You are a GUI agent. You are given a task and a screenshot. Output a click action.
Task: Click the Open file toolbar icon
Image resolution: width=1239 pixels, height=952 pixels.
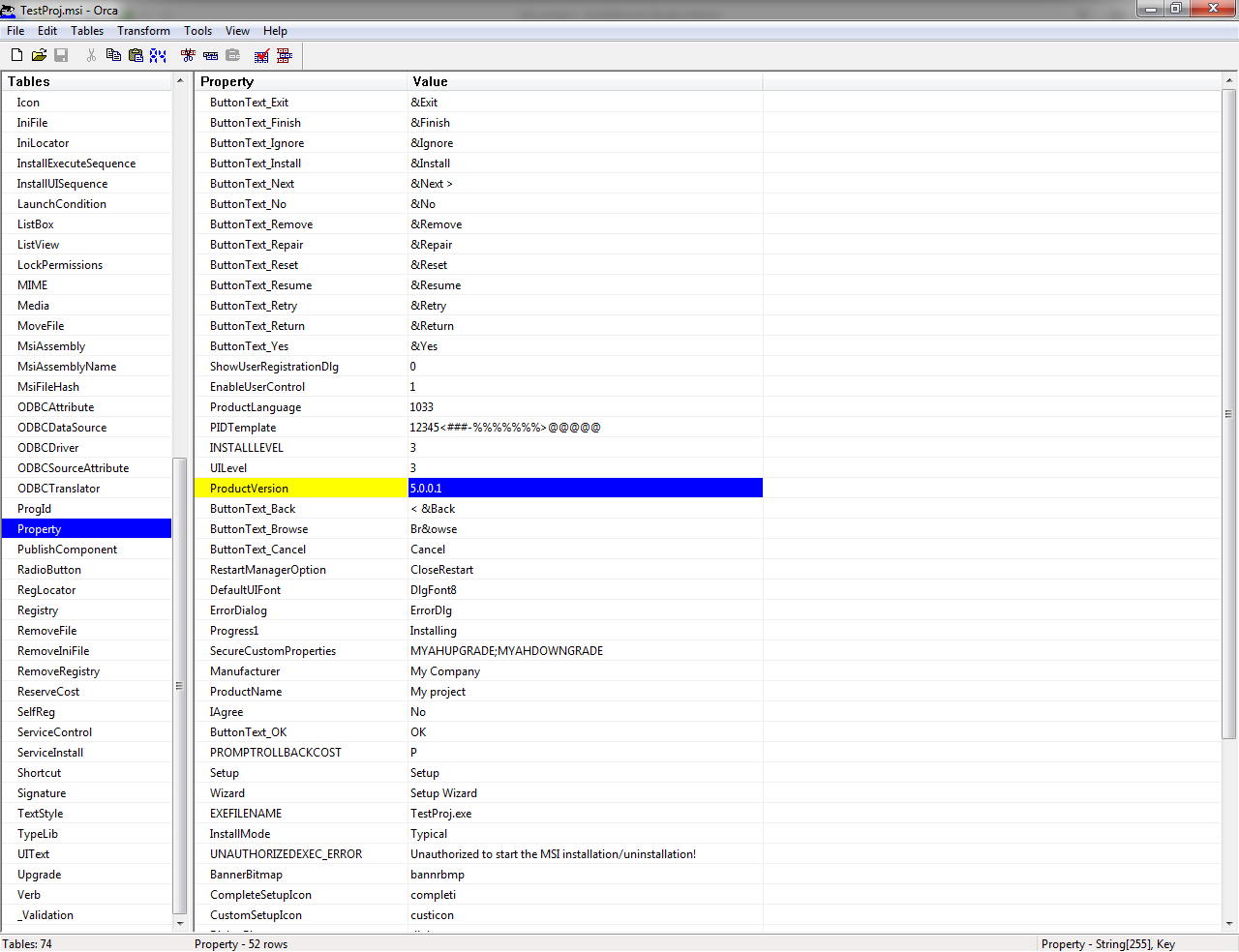[39, 55]
